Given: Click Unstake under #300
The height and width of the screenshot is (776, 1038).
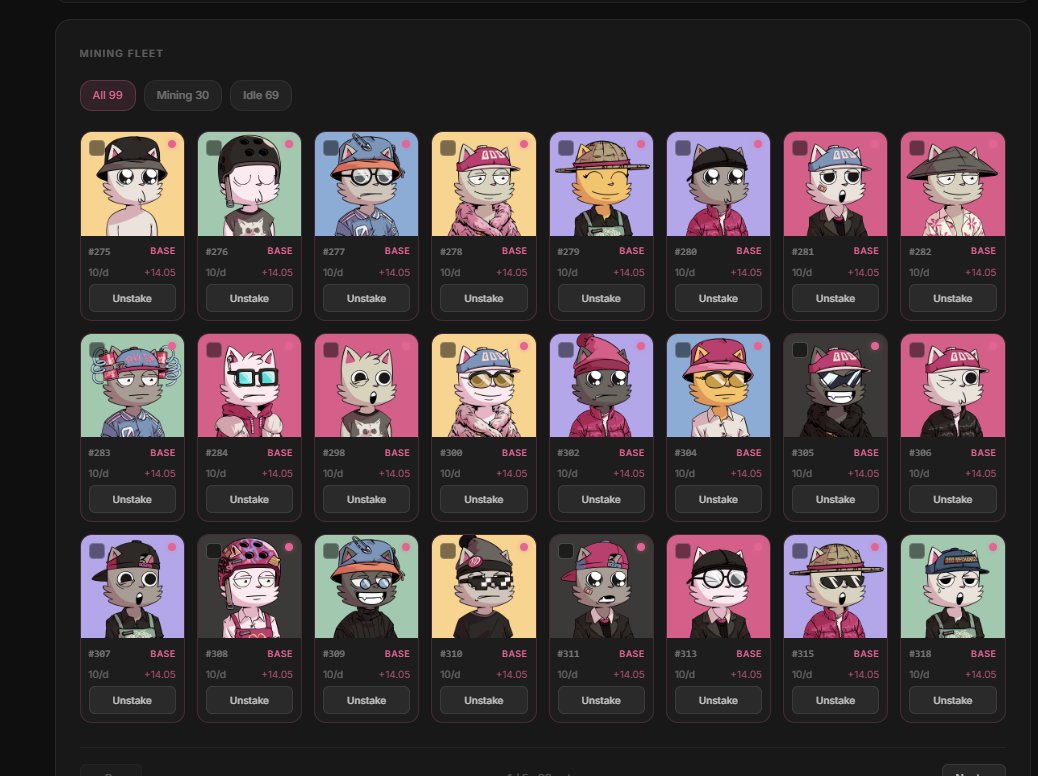Looking at the screenshot, I should coord(484,500).
